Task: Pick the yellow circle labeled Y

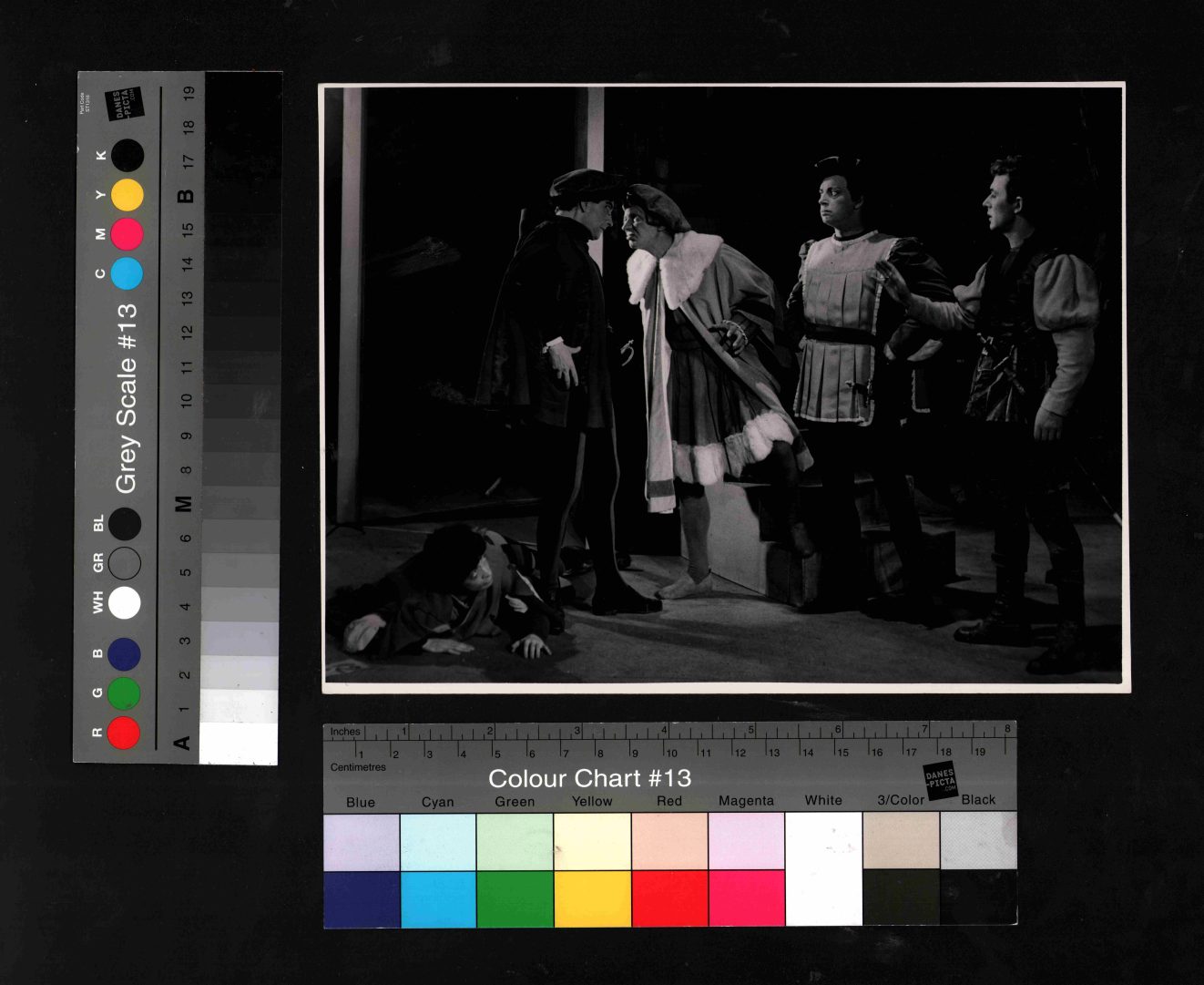Action: [x=127, y=195]
